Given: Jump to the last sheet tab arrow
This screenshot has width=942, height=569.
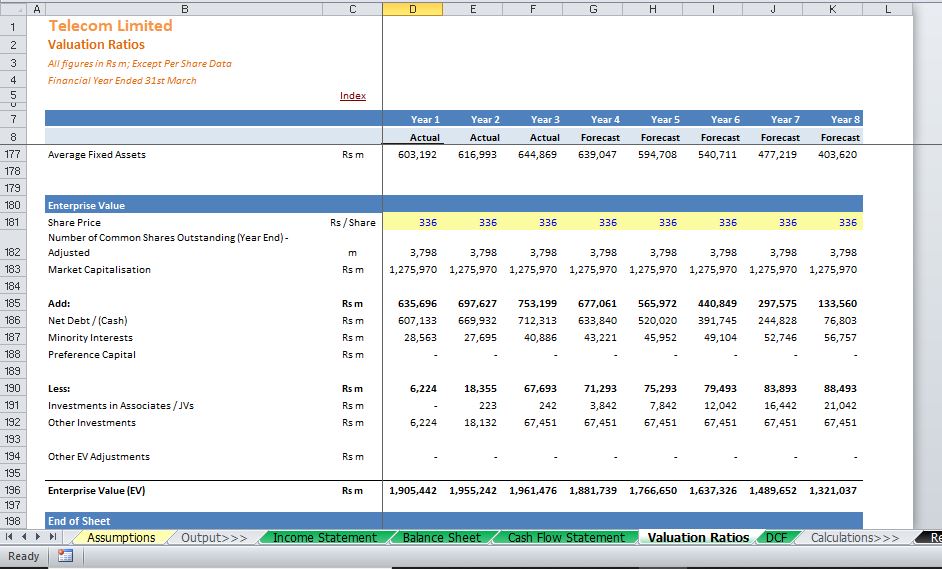Looking at the screenshot, I should (x=53, y=537).
